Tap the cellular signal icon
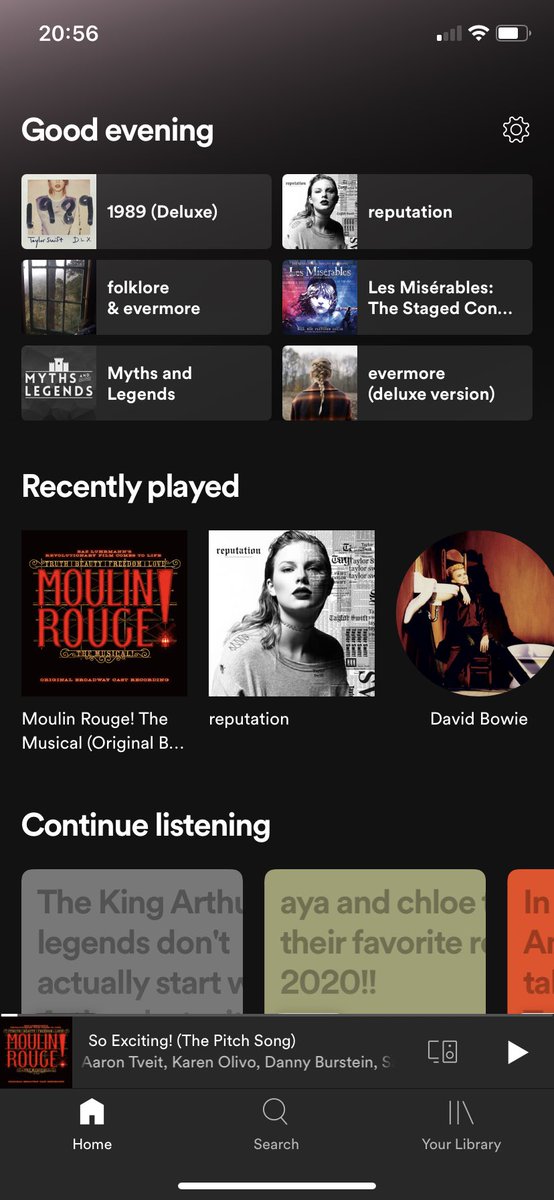 tap(449, 35)
